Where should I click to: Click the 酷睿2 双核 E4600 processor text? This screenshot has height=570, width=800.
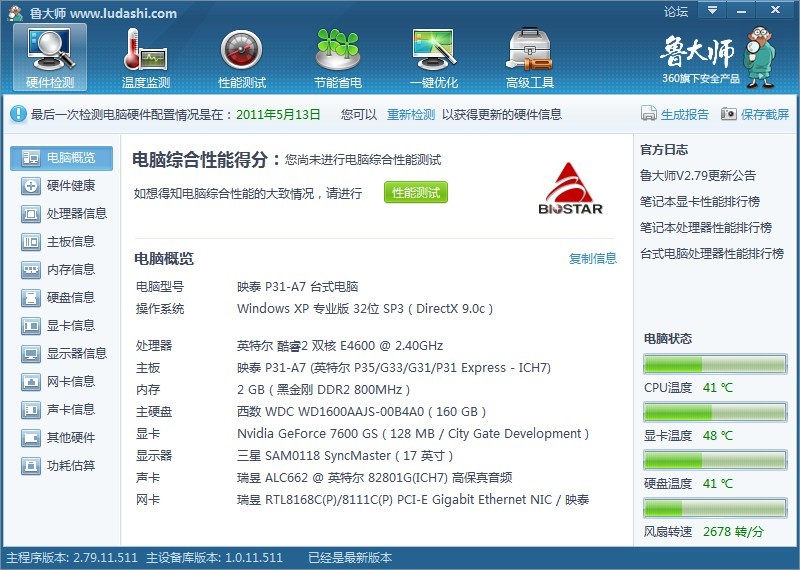point(340,346)
